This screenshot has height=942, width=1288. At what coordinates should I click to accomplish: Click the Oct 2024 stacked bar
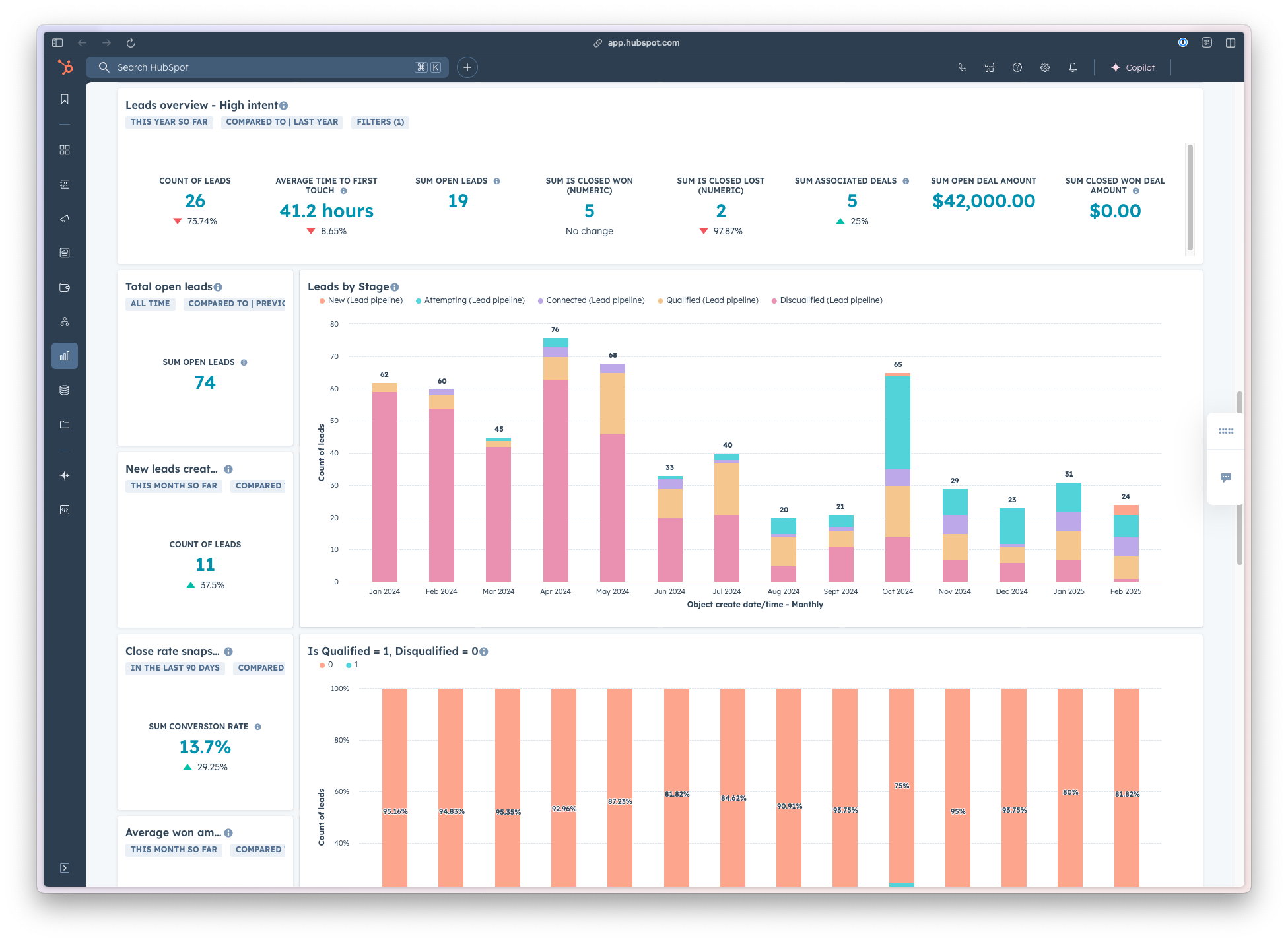click(x=898, y=477)
